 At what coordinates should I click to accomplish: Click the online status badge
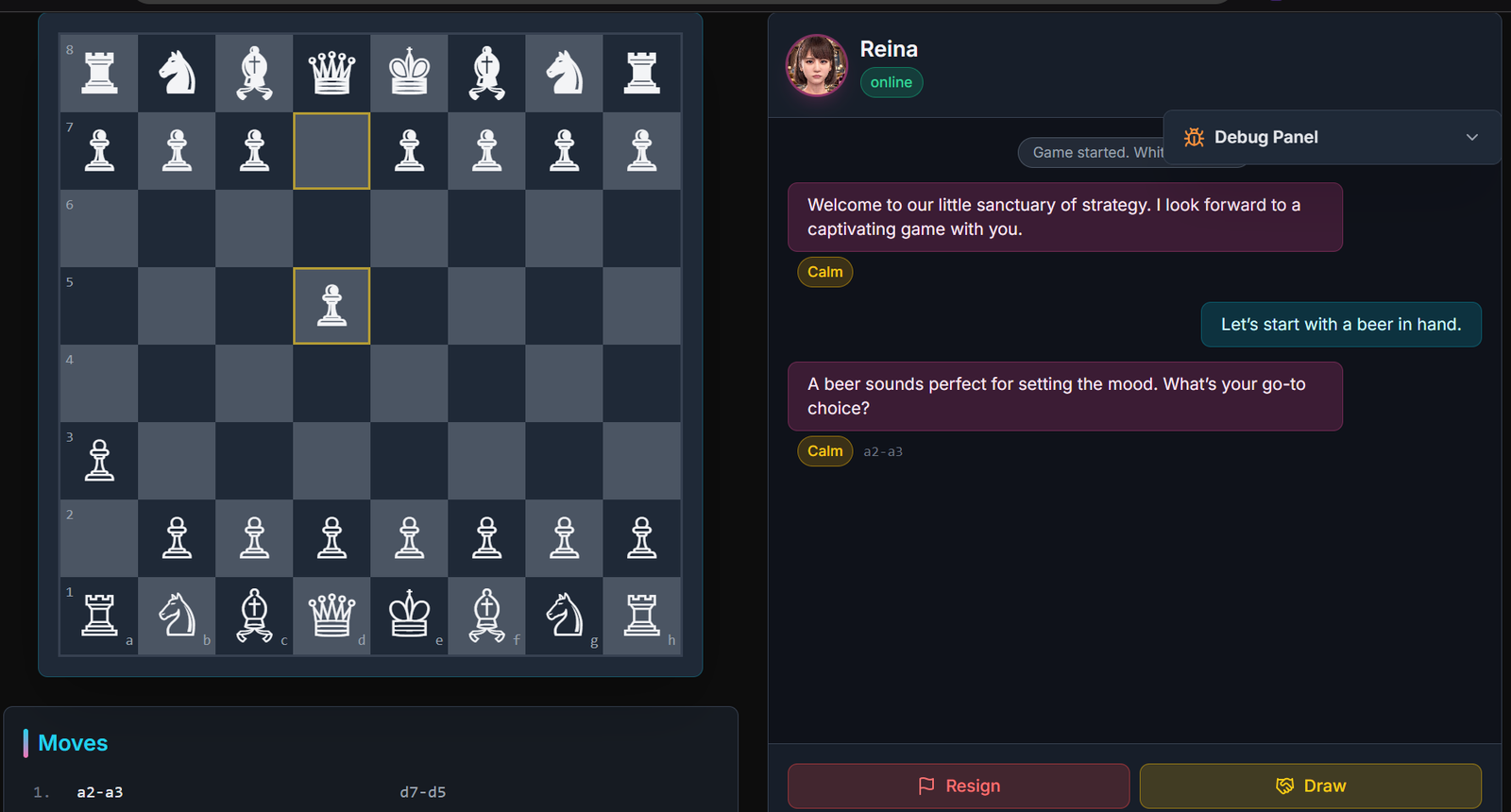pos(891,82)
